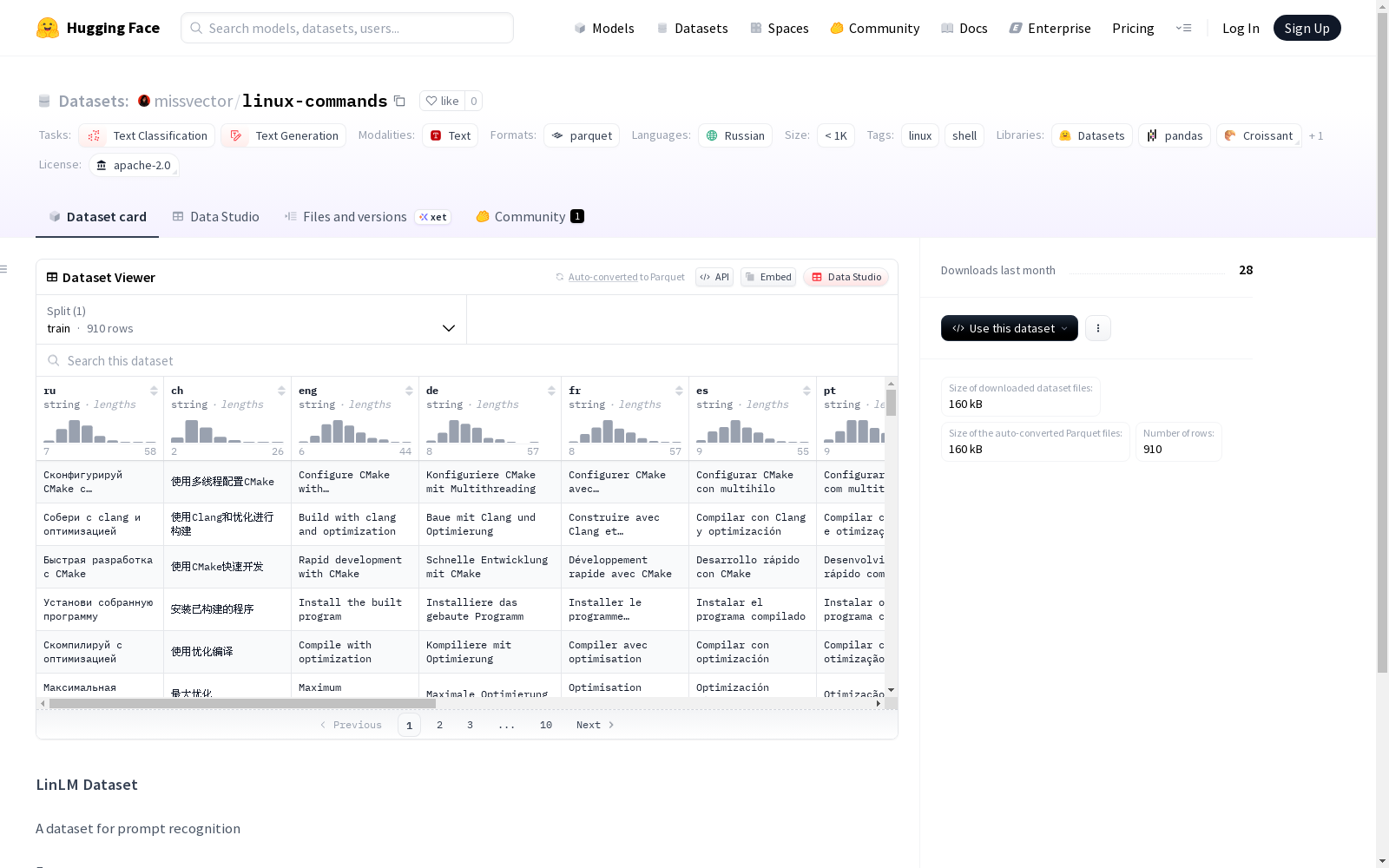Expand the Split train dropdown

click(x=252, y=319)
